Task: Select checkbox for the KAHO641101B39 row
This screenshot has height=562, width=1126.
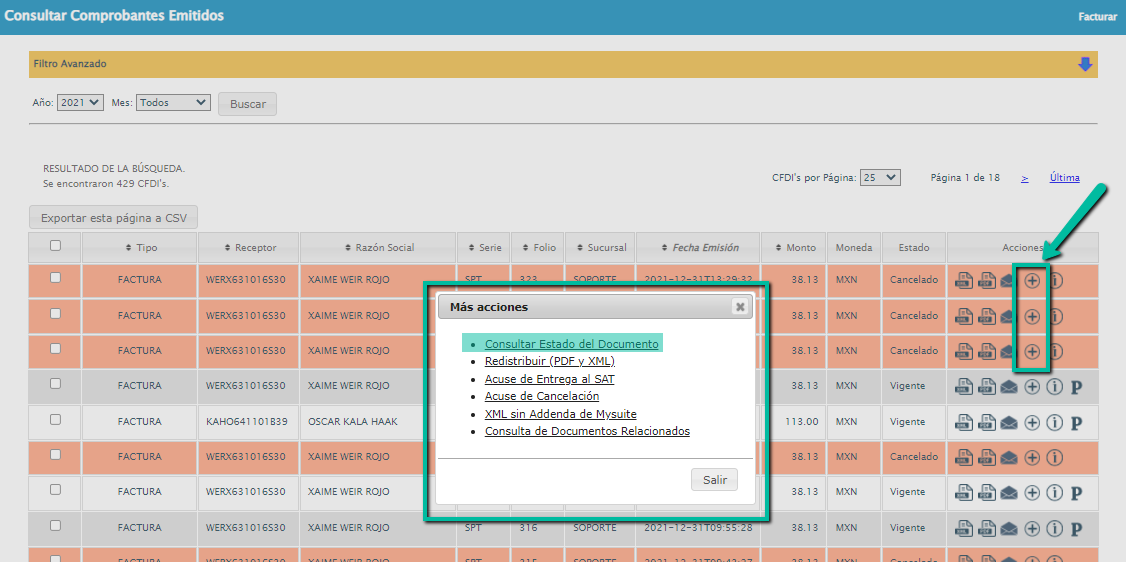Action: (x=55, y=420)
